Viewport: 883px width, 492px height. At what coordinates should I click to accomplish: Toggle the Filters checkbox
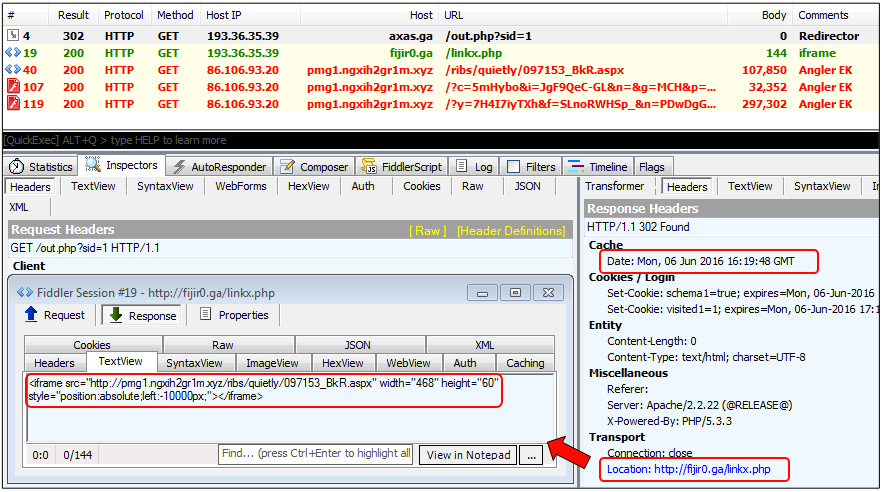click(514, 167)
